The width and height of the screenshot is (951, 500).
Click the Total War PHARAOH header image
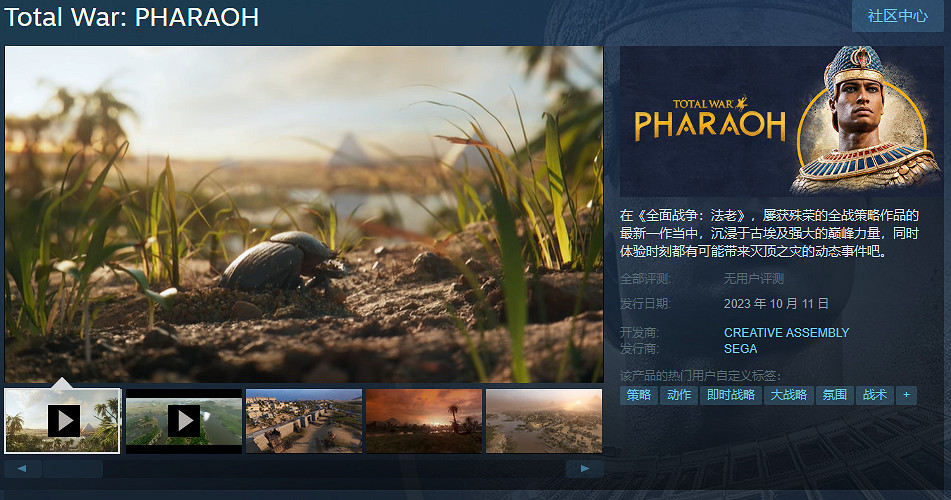pyautogui.click(x=782, y=121)
